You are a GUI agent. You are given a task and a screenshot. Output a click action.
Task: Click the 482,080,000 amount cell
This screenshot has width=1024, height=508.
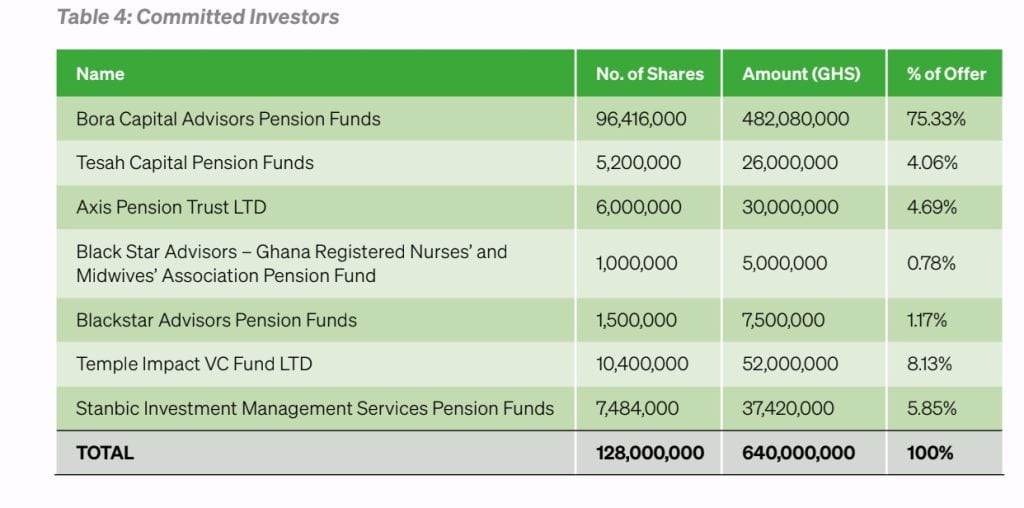point(795,119)
